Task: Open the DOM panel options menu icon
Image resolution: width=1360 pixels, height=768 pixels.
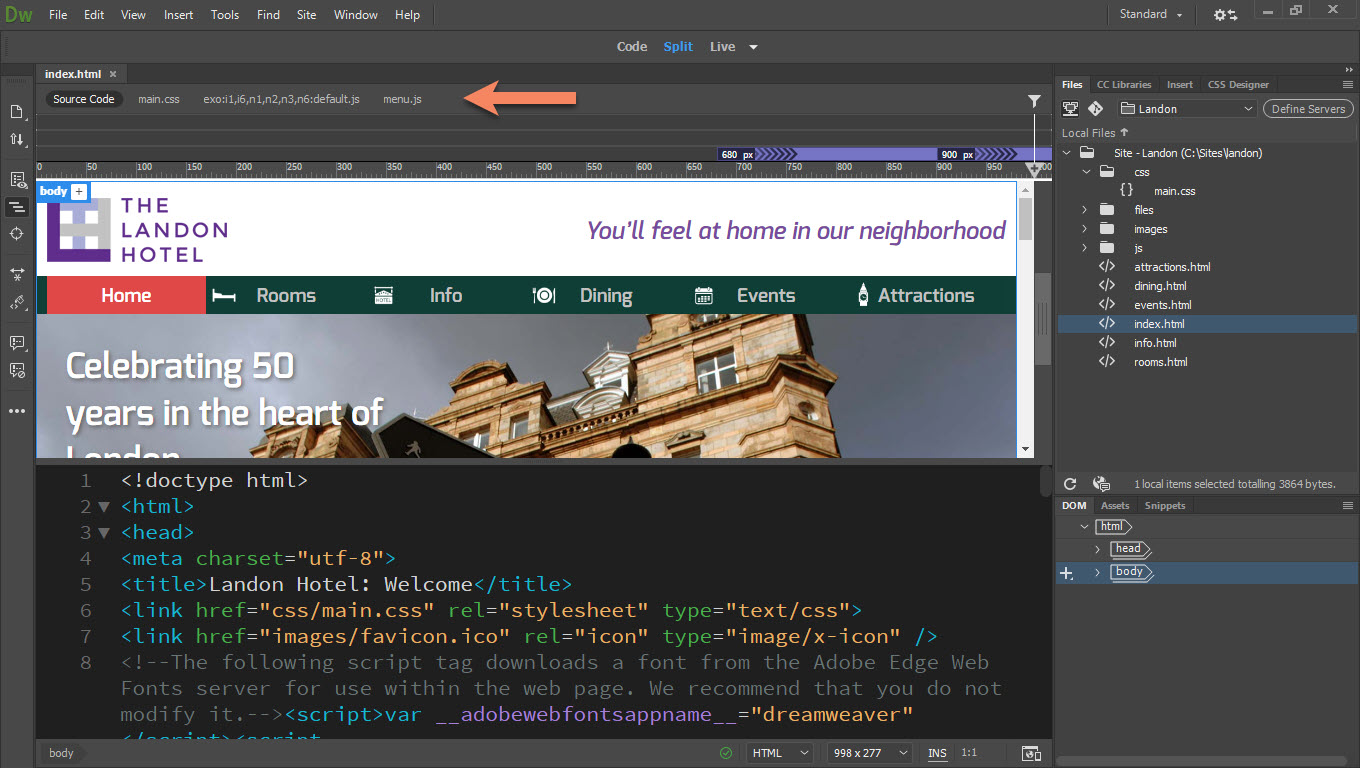Action: (1348, 506)
